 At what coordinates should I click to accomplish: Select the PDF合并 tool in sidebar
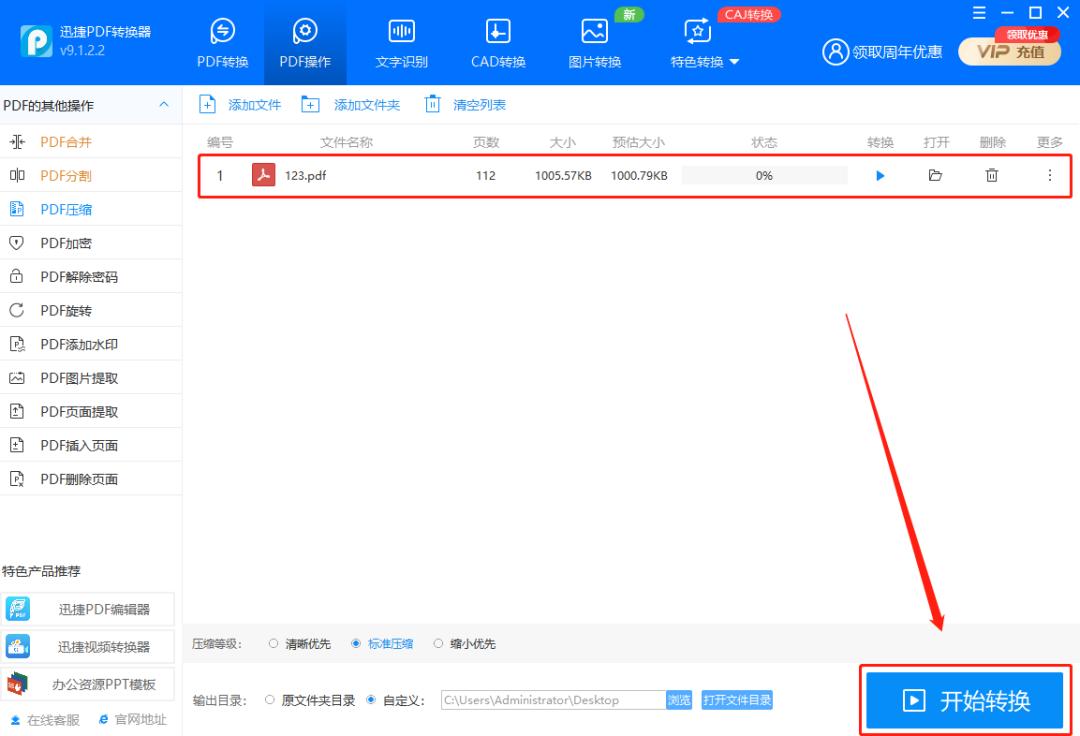[62, 141]
